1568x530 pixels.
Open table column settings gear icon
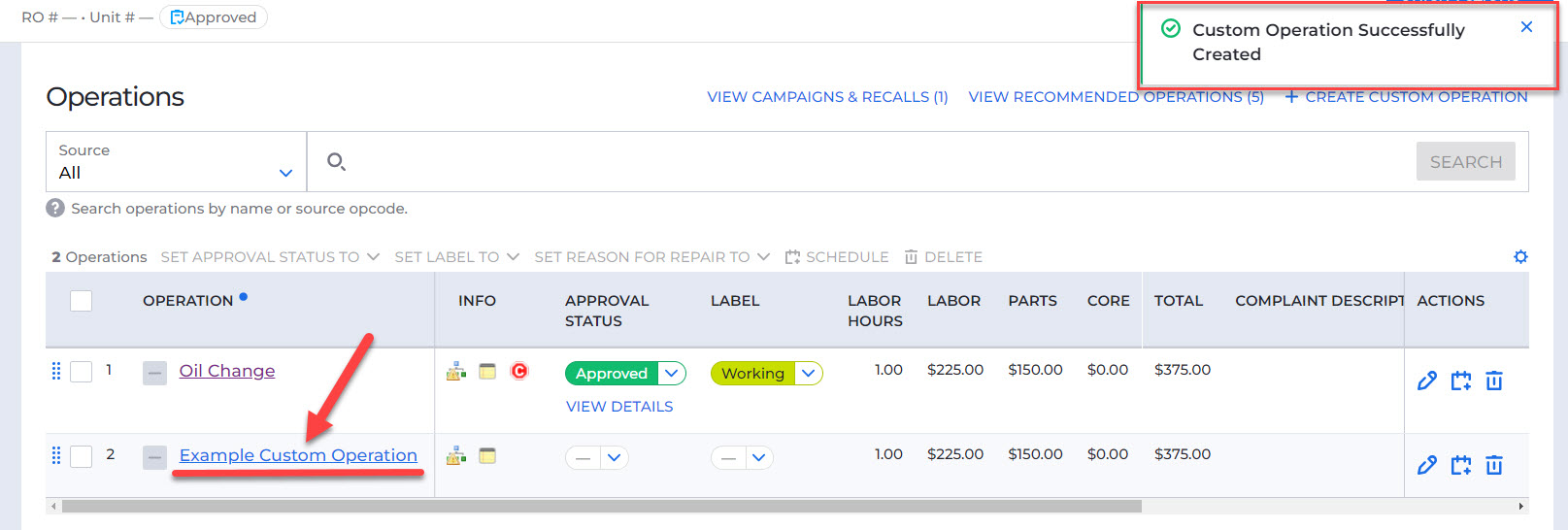[1520, 256]
